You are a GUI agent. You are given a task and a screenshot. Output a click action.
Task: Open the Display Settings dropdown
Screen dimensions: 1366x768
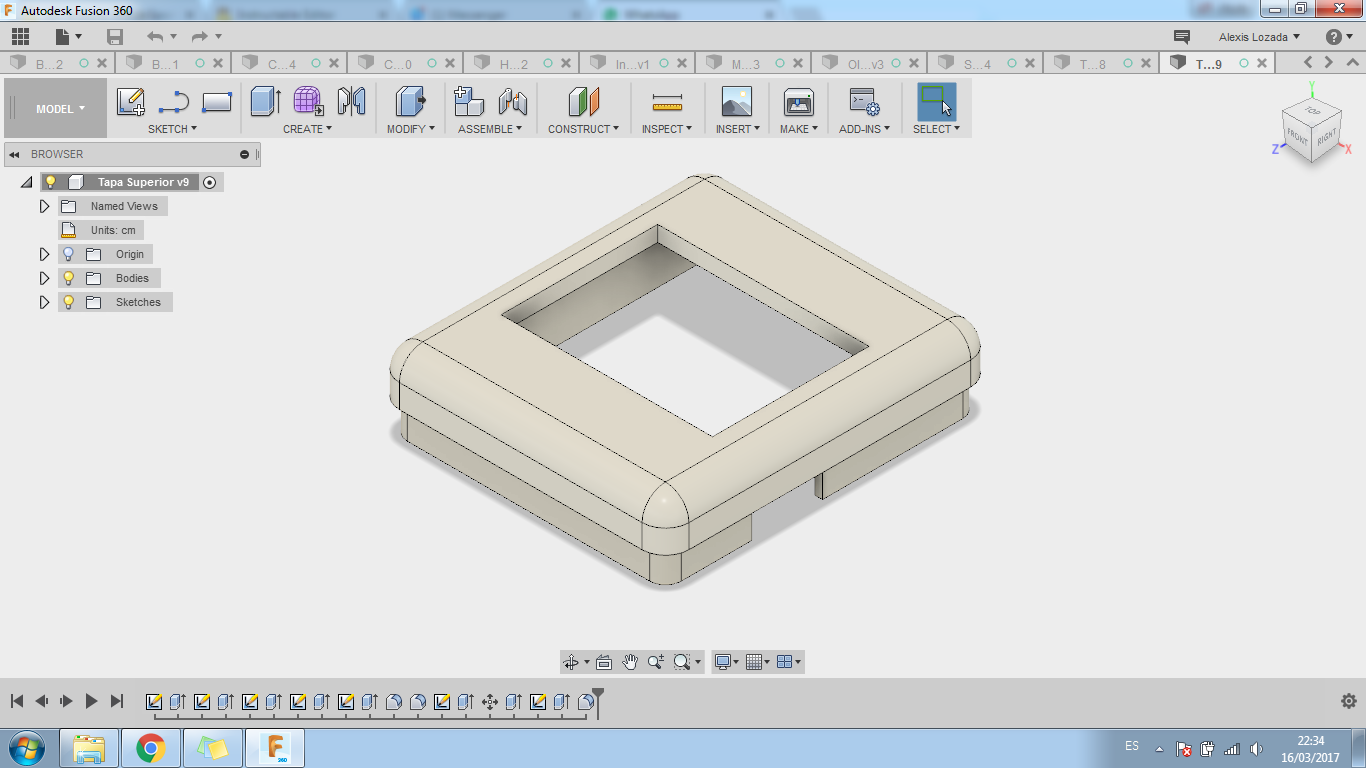coord(725,662)
